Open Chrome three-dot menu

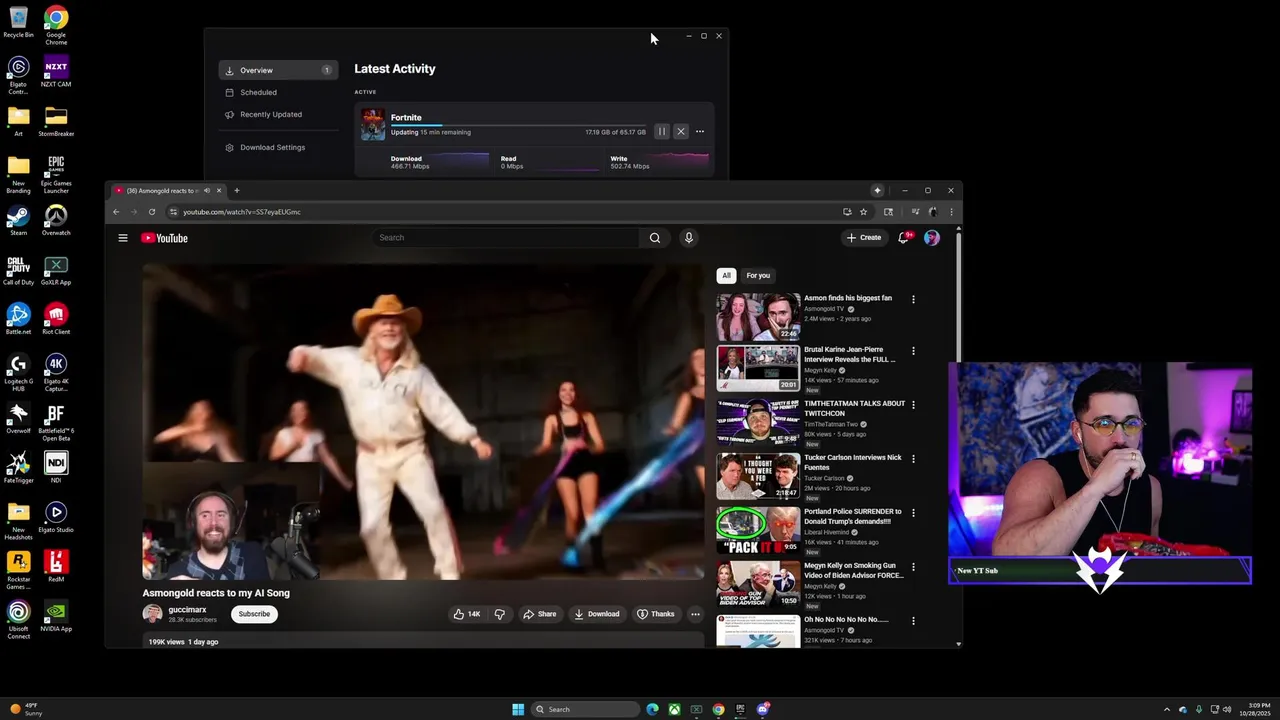951,212
